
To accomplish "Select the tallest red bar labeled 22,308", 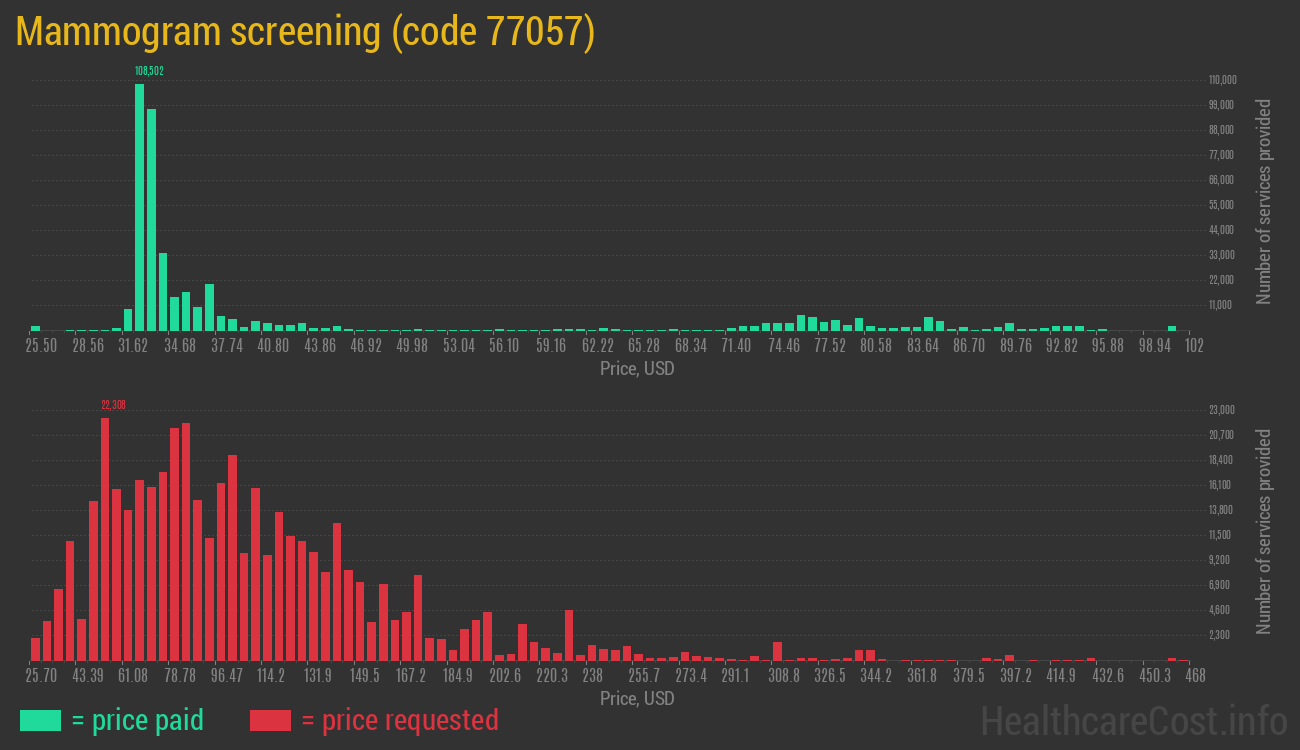I will (x=105, y=538).
